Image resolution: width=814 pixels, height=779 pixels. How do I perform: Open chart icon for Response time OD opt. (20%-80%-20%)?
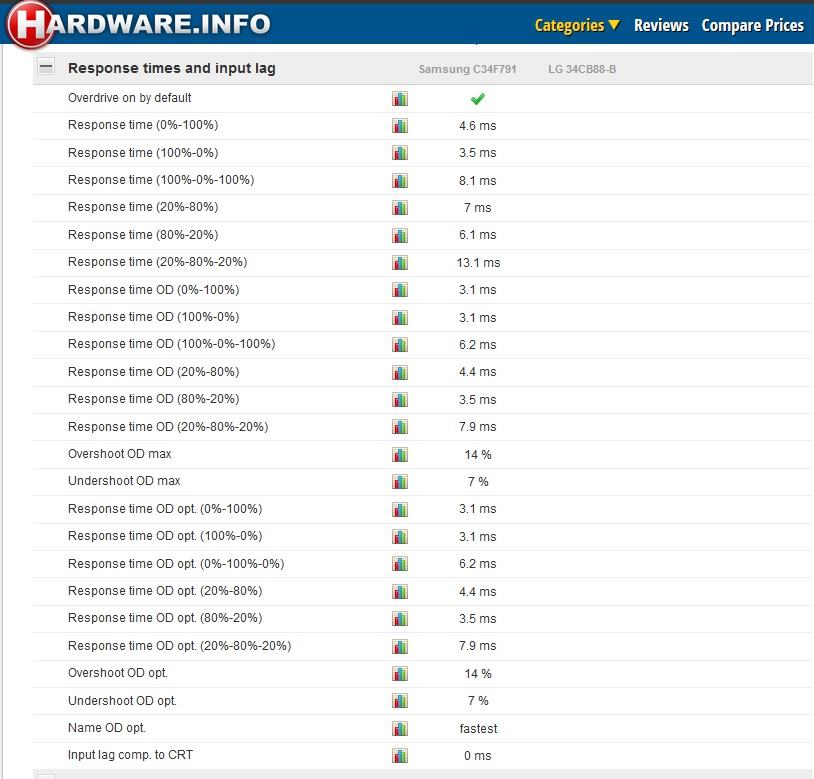[400, 646]
